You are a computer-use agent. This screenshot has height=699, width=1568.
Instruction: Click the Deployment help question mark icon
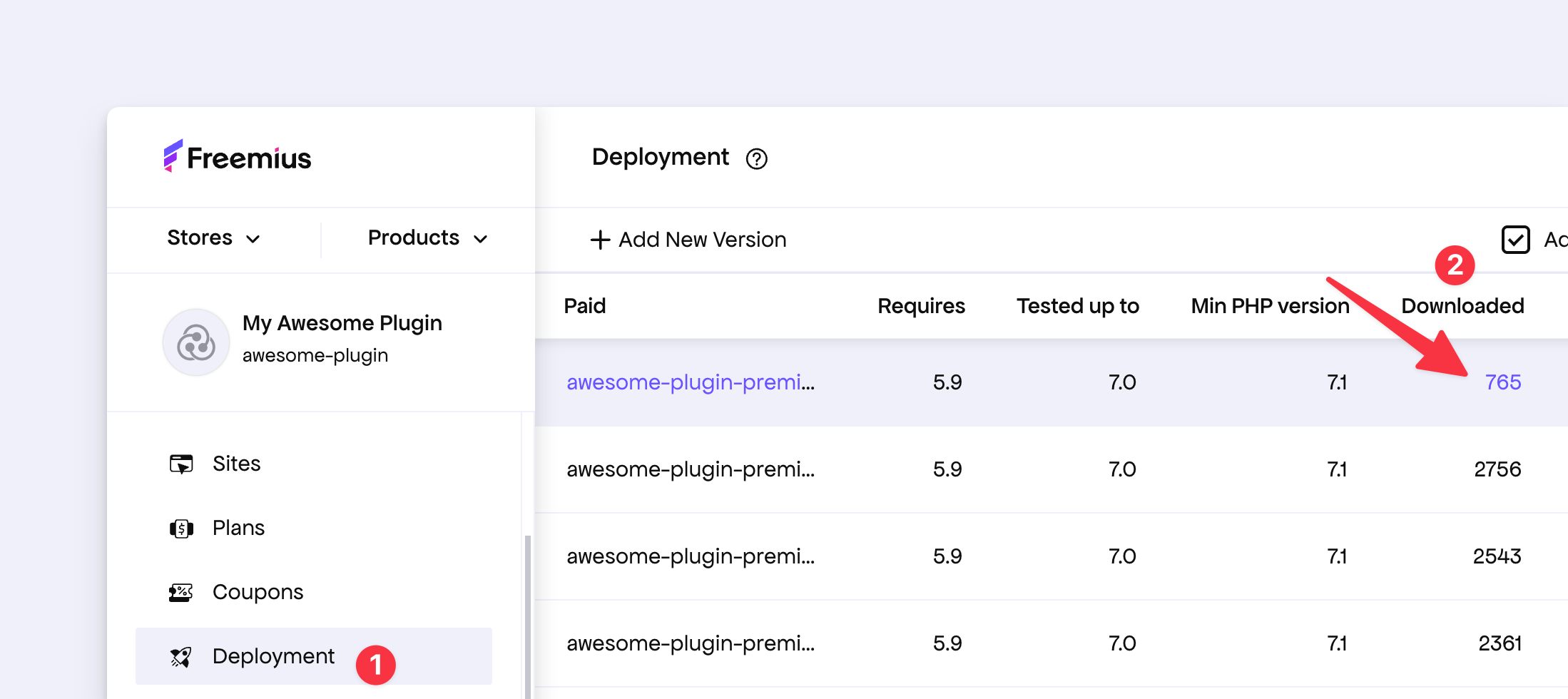(756, 158)
